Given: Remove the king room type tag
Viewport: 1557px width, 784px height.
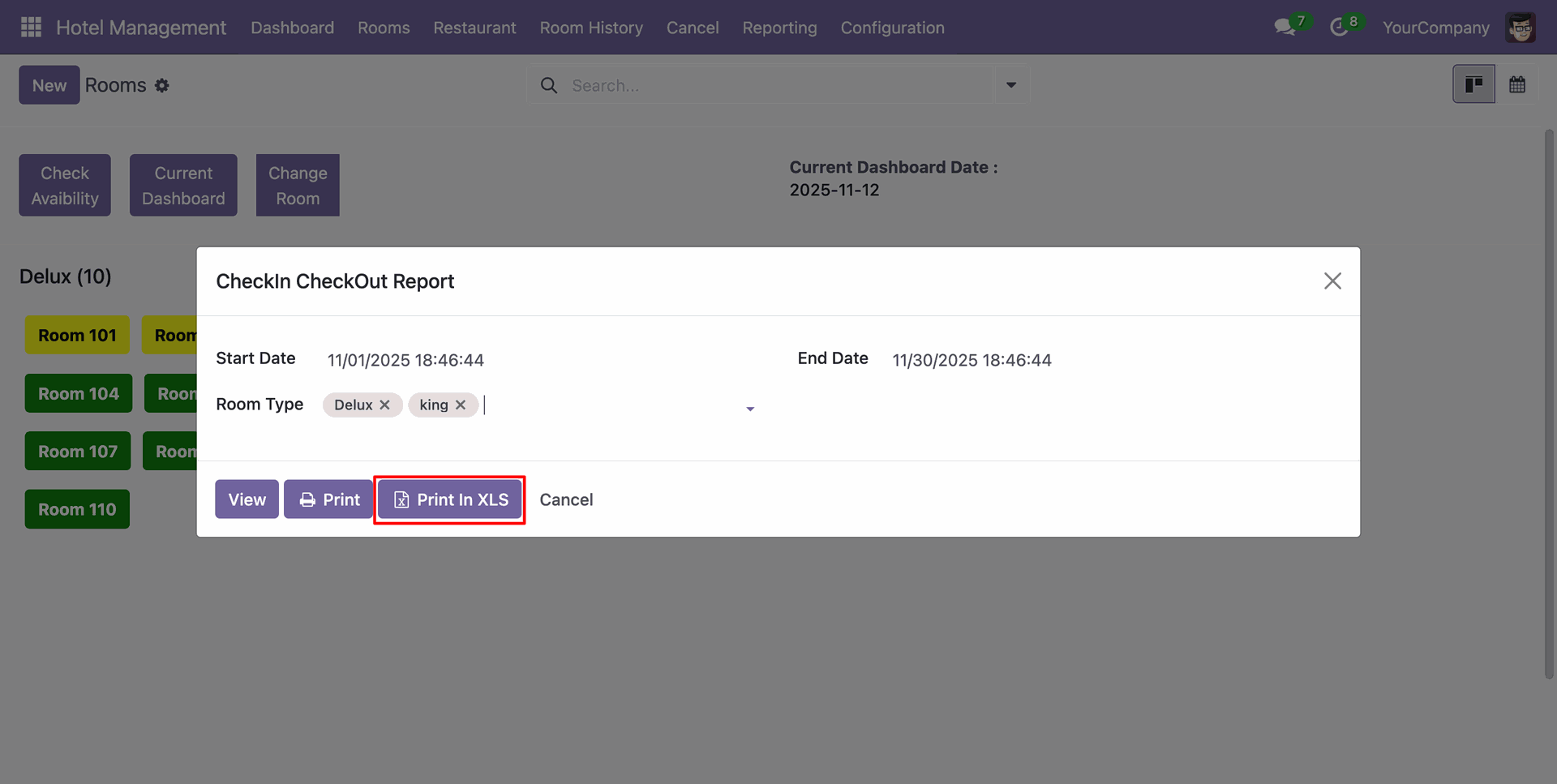Looking at the screenshot, I should (x=461, y=405).
